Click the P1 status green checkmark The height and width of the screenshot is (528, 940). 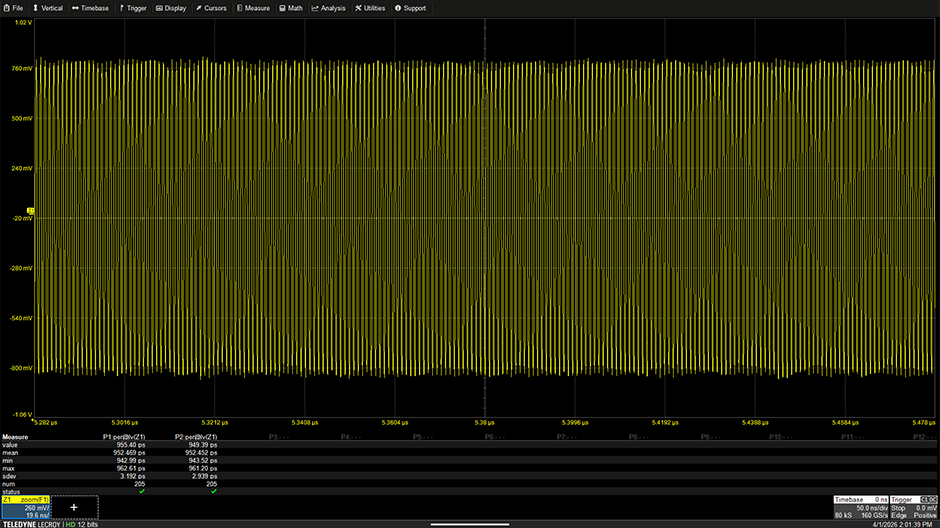point(142,491)
